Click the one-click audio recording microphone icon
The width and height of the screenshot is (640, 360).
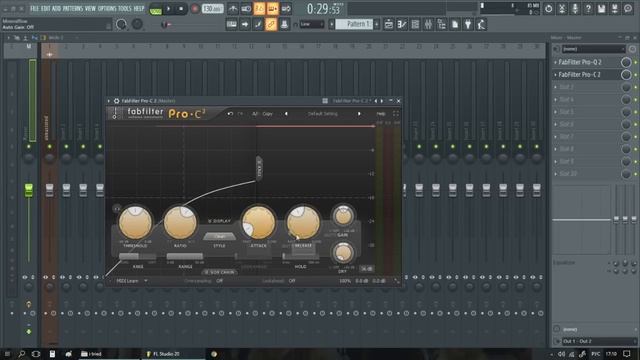point(575,9)
